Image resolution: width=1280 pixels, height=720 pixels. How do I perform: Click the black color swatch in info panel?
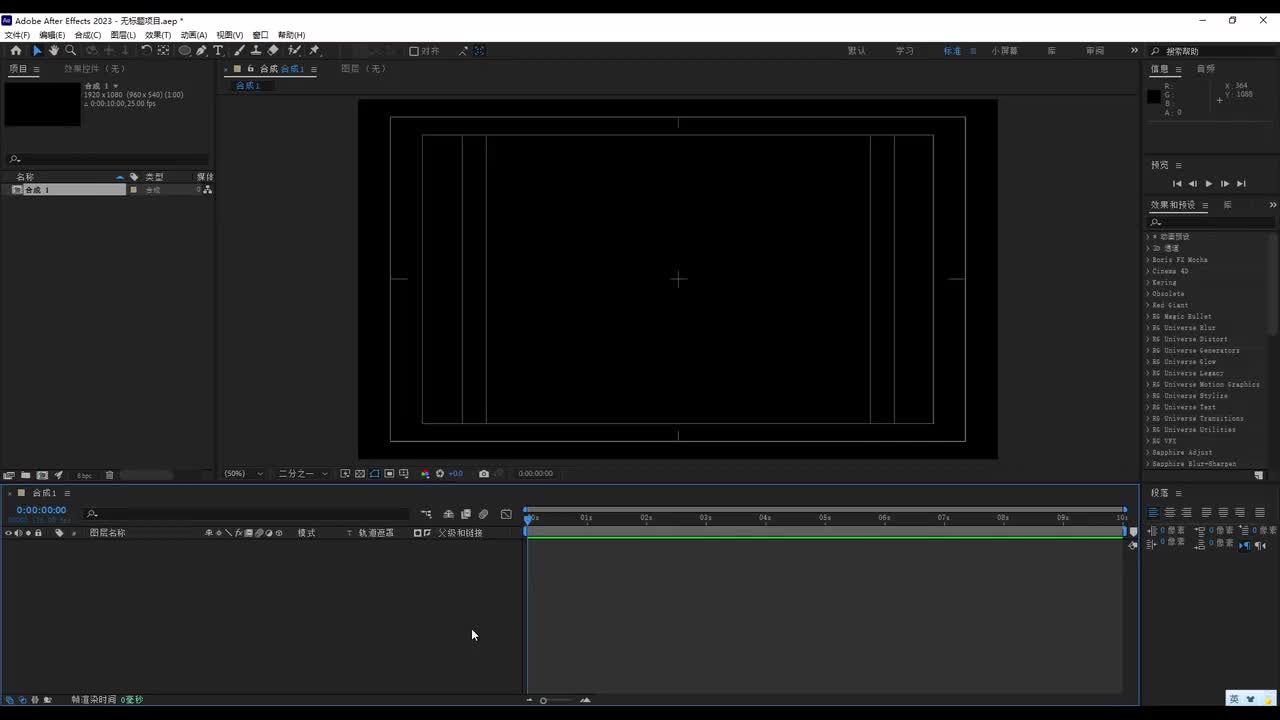point(1153,97)
